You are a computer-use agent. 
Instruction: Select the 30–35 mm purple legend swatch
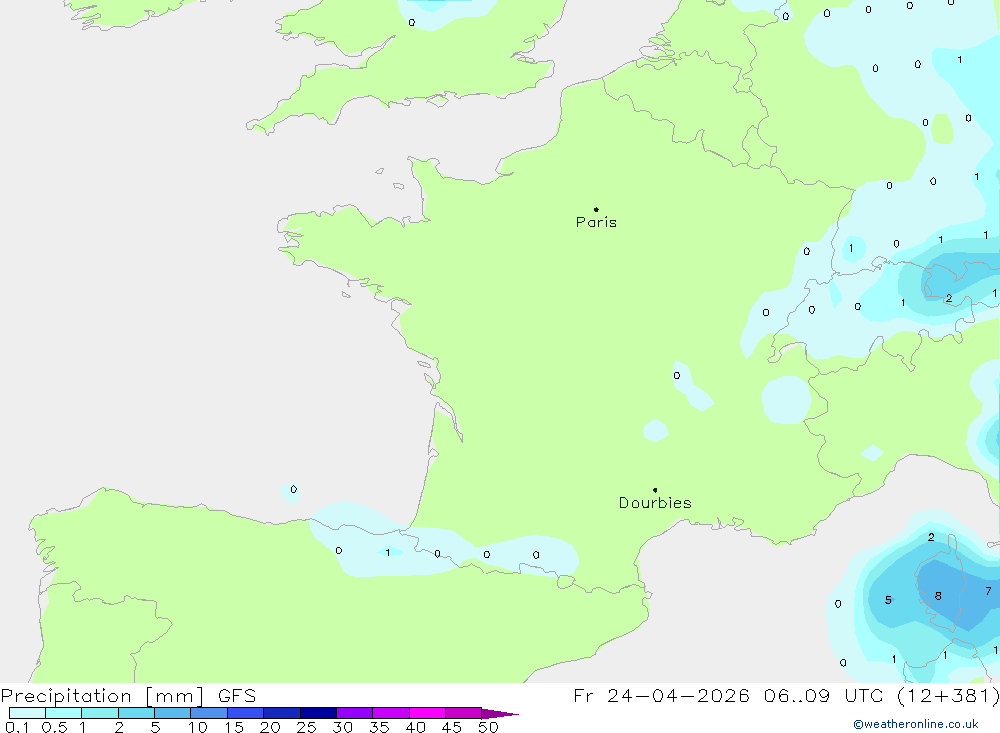[x=354, y=713]
